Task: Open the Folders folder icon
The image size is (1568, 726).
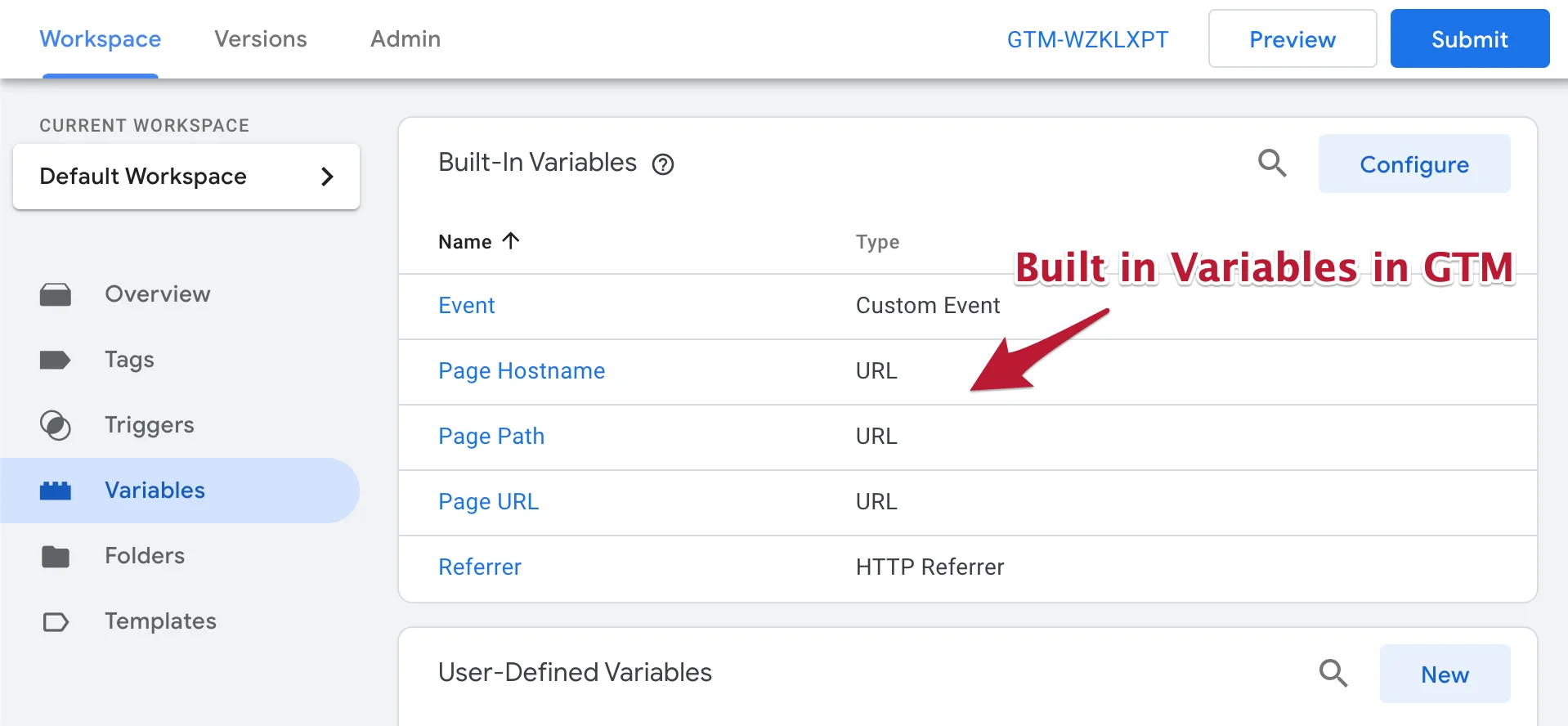Action: click(56, 557)
